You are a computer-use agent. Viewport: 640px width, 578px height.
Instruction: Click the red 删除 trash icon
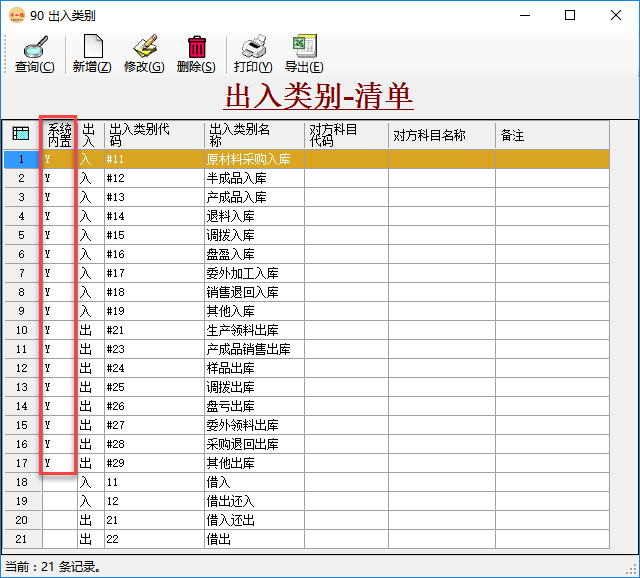click(x=196, y=46)
